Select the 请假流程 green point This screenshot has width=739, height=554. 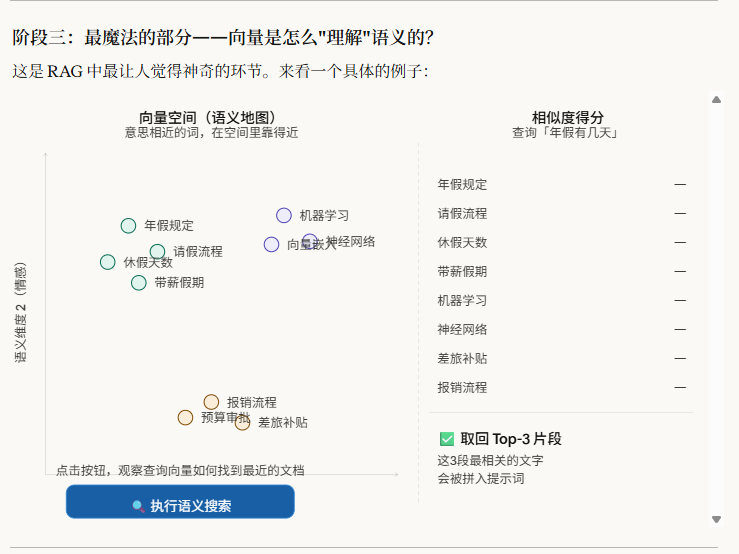click(157, 252)
